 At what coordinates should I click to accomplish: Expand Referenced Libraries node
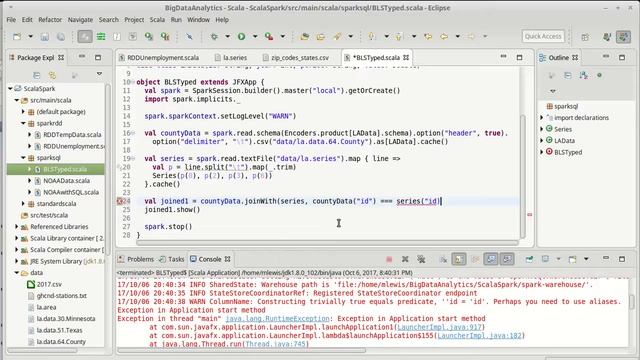click(17, 227)
